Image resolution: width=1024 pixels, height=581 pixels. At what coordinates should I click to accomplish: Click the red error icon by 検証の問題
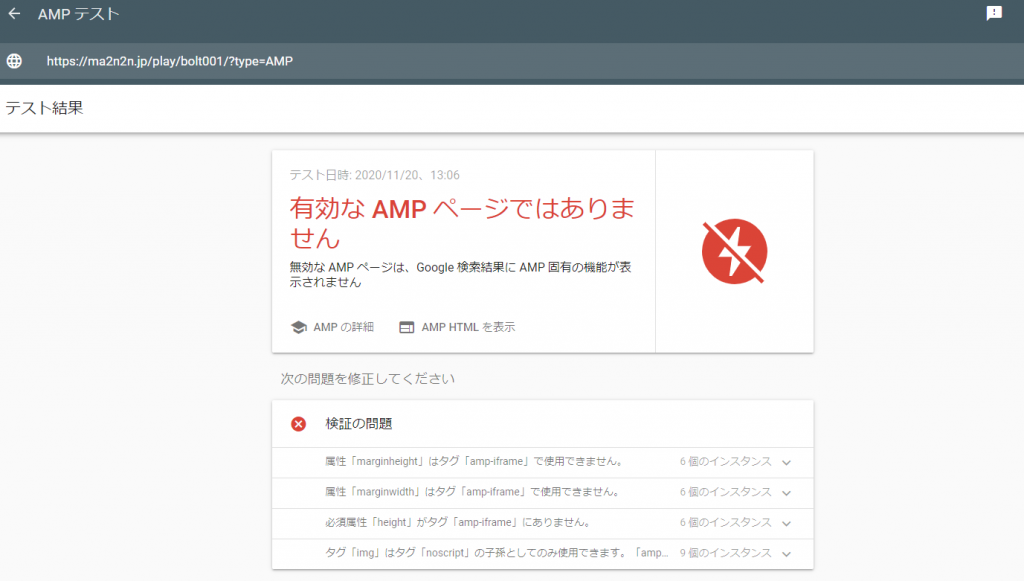pyautogui.click(x=298, y=424)
